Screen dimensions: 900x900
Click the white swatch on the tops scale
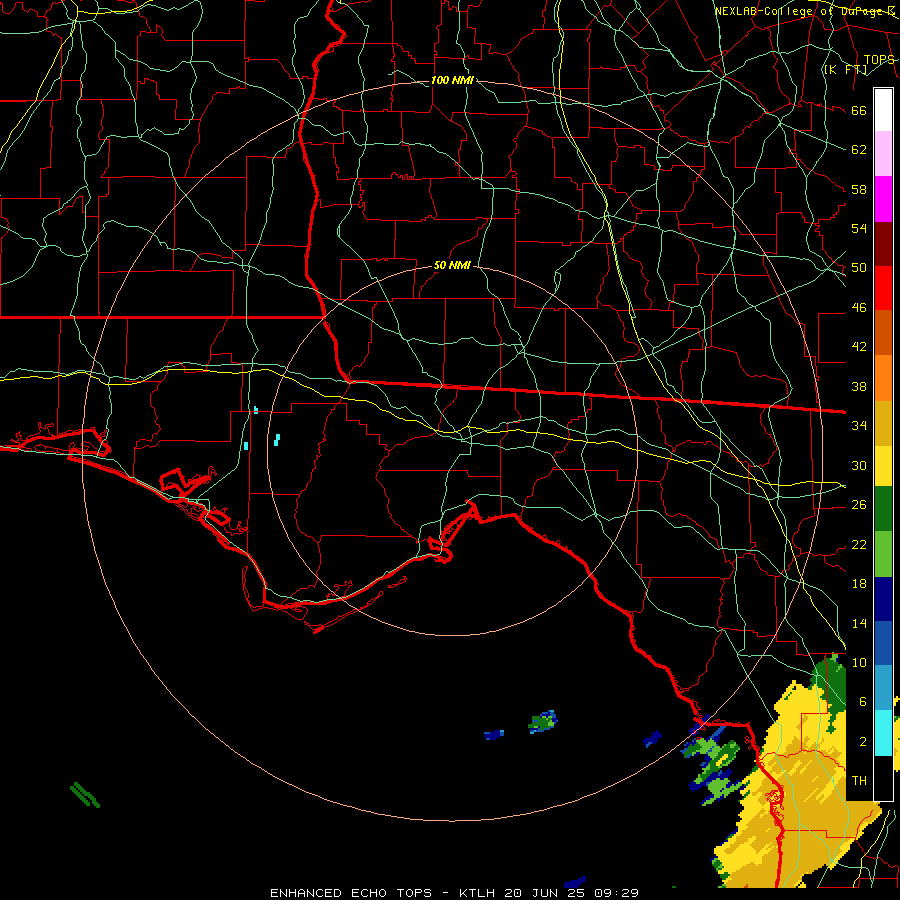tap(883, 110)
